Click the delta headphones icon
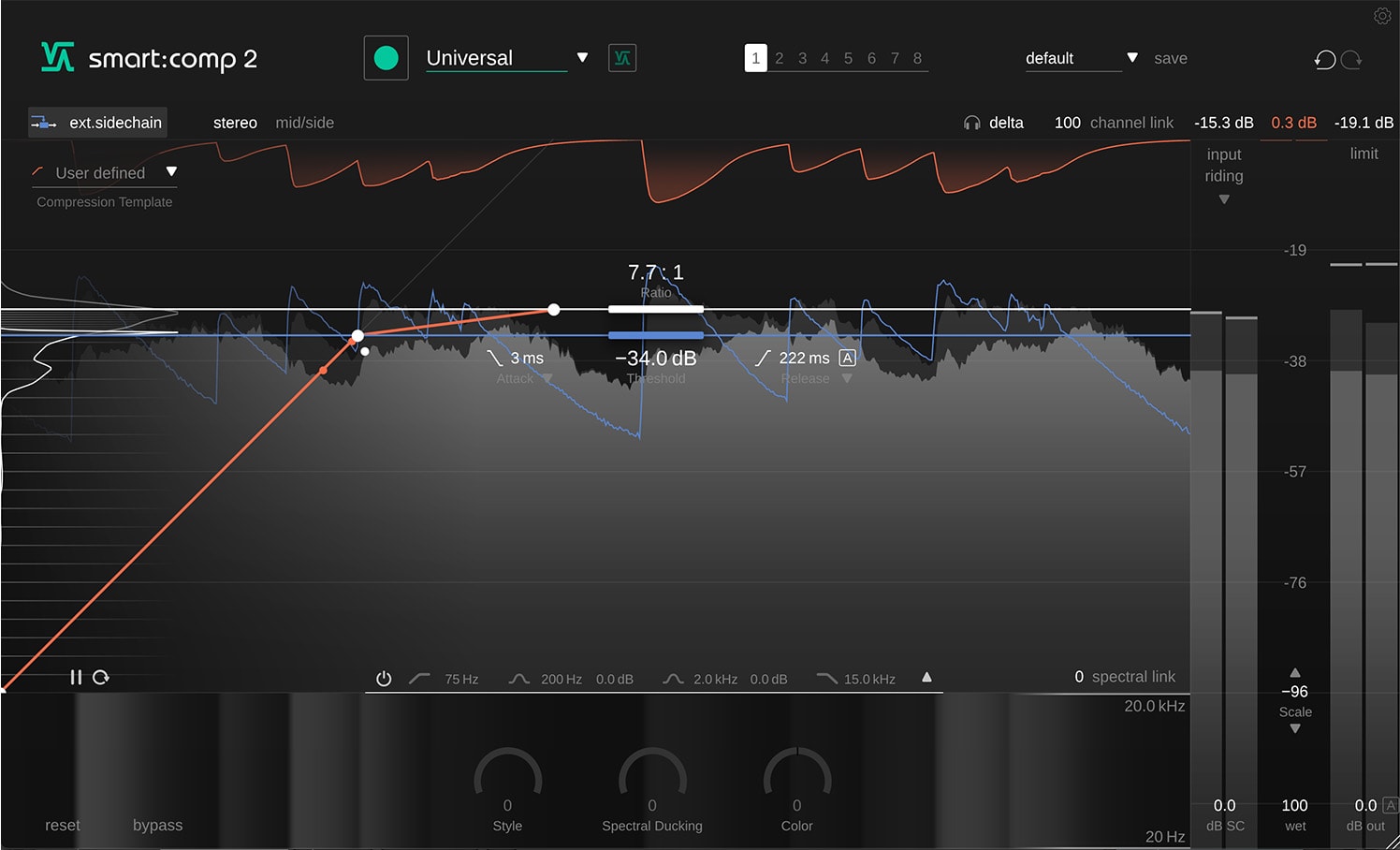 click(x=971, y=123)
